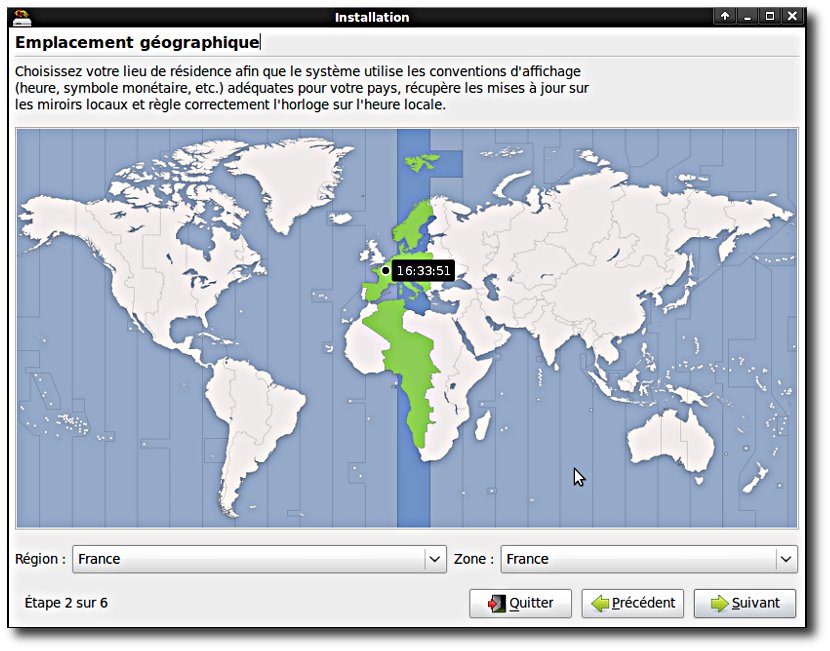Viewport: 830px width, 651px height.
Task: Click the black location dot on France
Action: pos(385,270)
